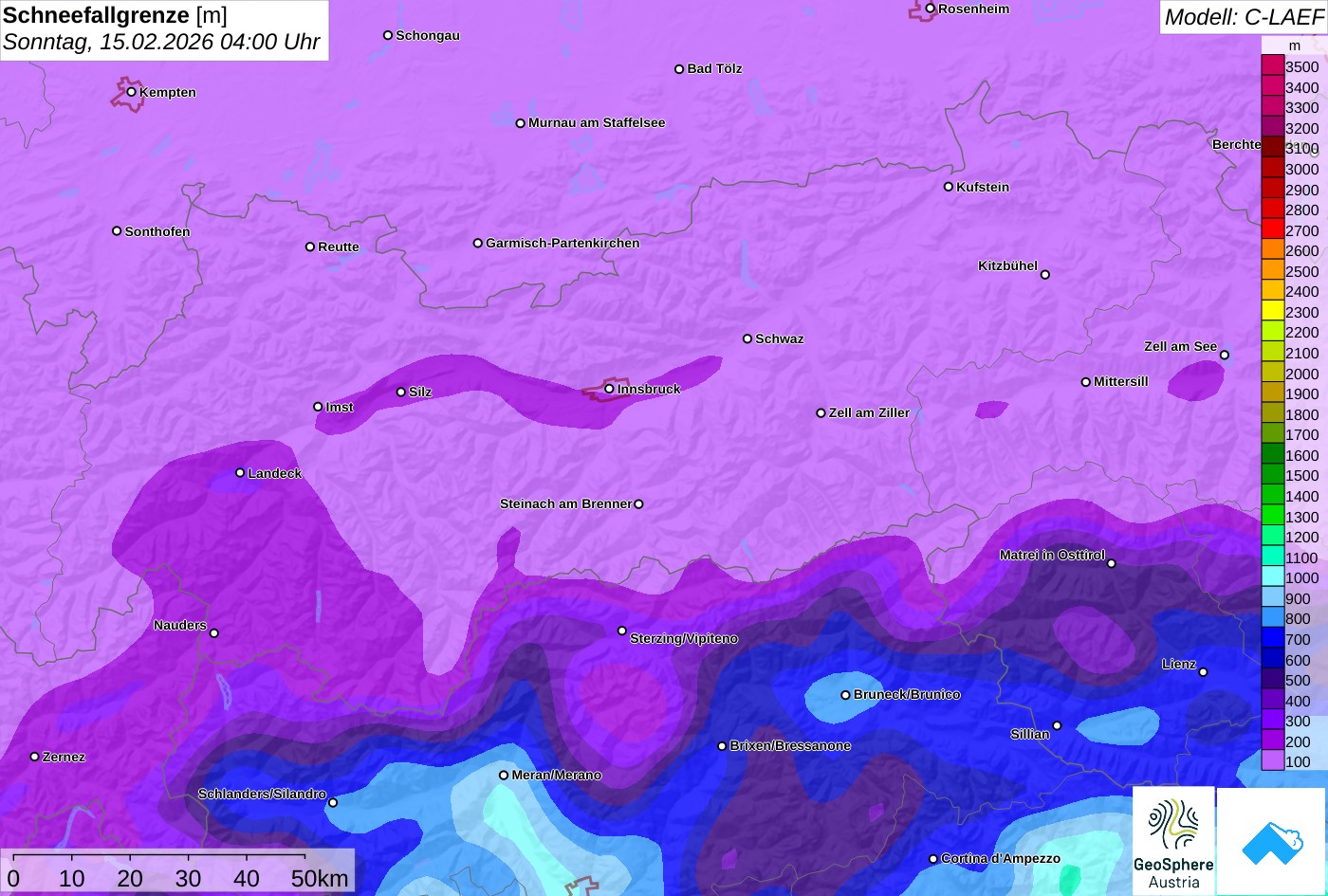The height and width of the screenshot is (896, 1328).
Task: Click the 'Zell am Ziller' label
Action: tap(869, 412)
